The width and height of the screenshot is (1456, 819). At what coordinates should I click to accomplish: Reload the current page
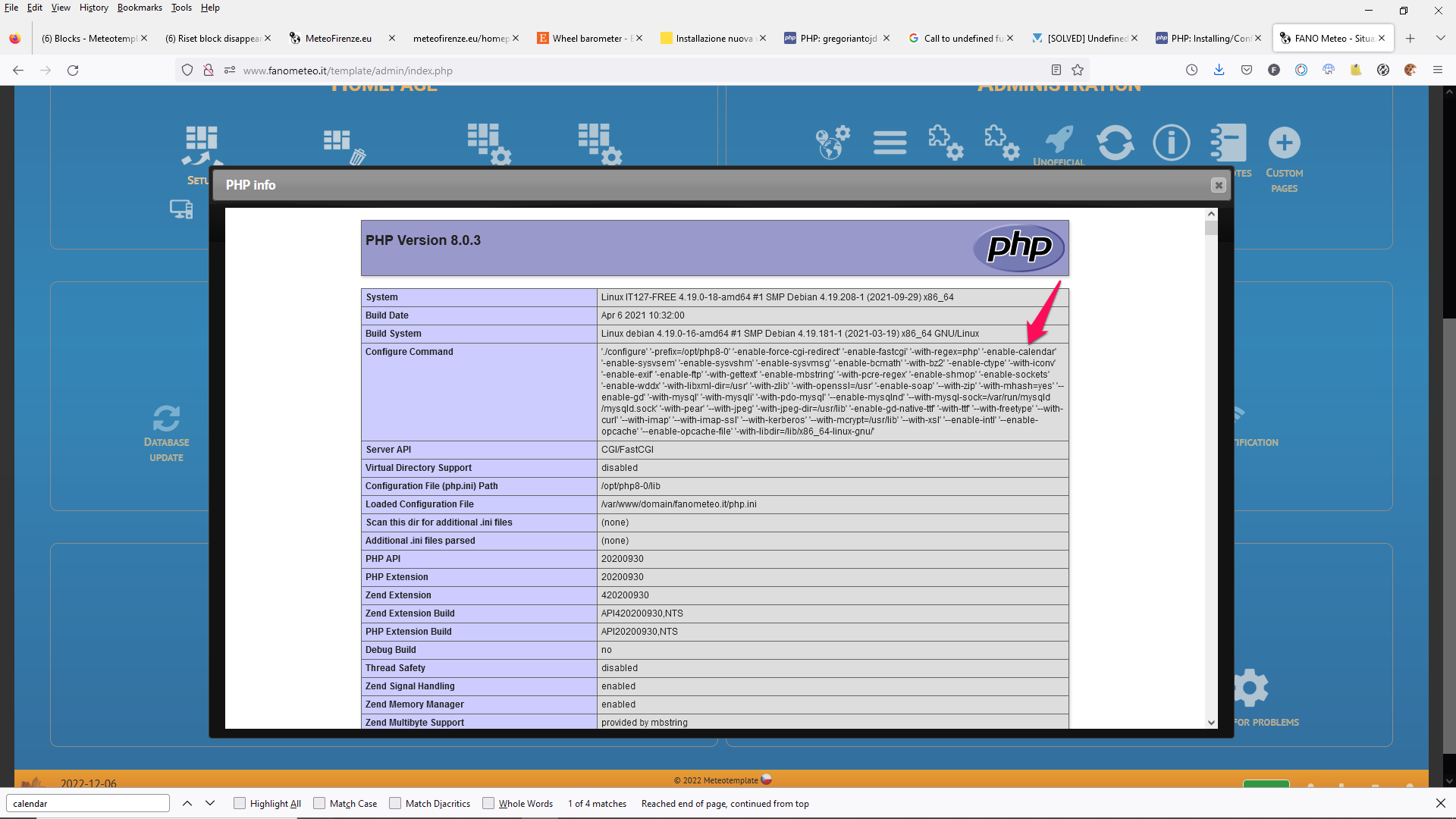coord(73,71)
